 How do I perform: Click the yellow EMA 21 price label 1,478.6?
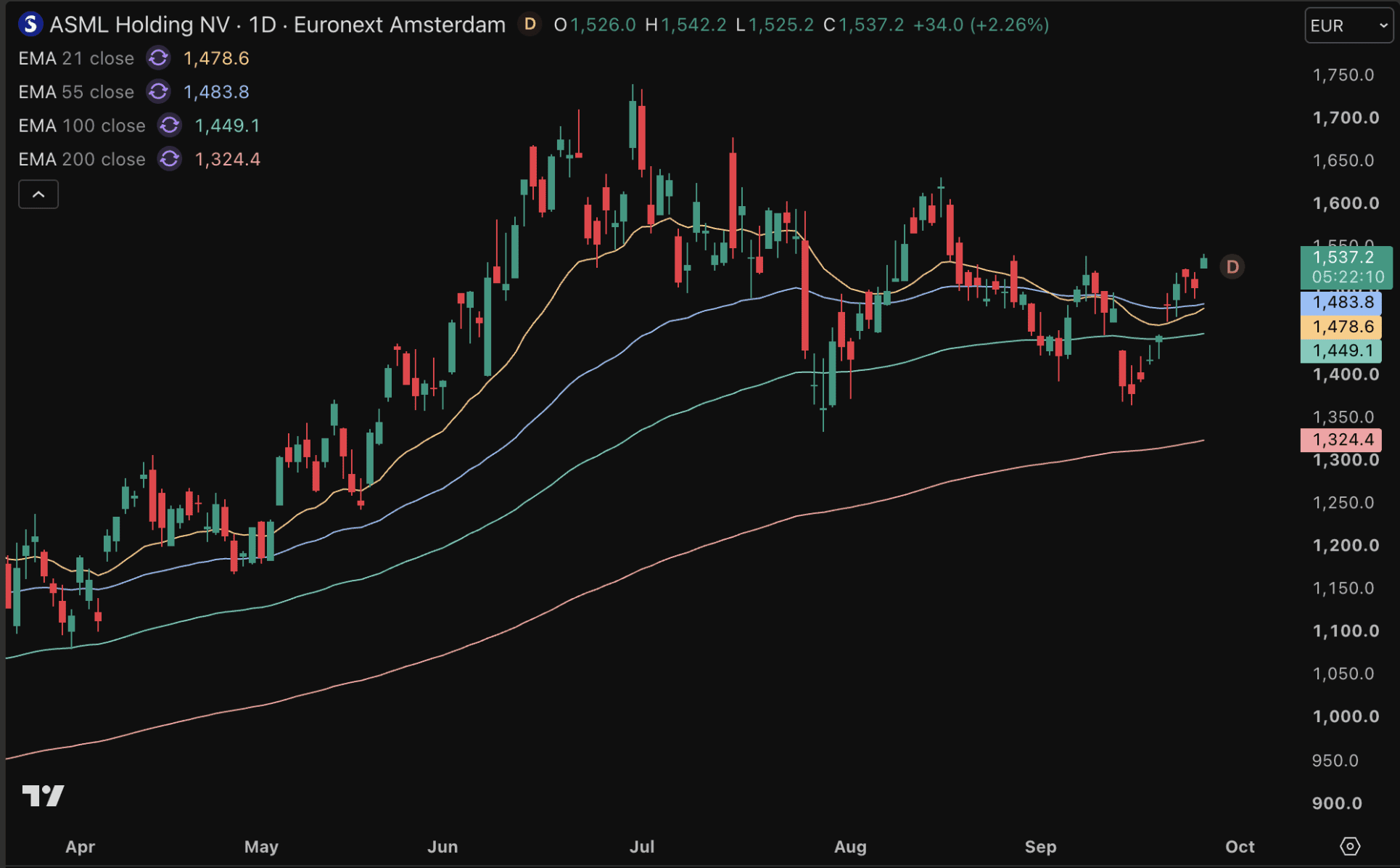[1341, 327]
